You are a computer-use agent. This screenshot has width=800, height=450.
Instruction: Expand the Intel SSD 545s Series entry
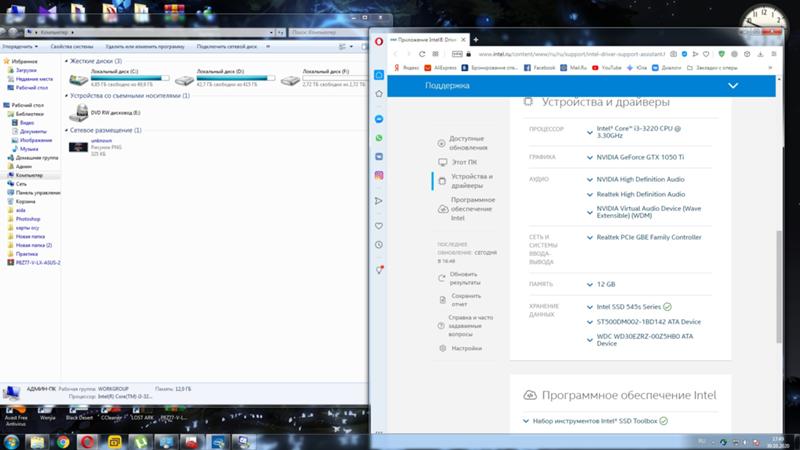point(590,307)
